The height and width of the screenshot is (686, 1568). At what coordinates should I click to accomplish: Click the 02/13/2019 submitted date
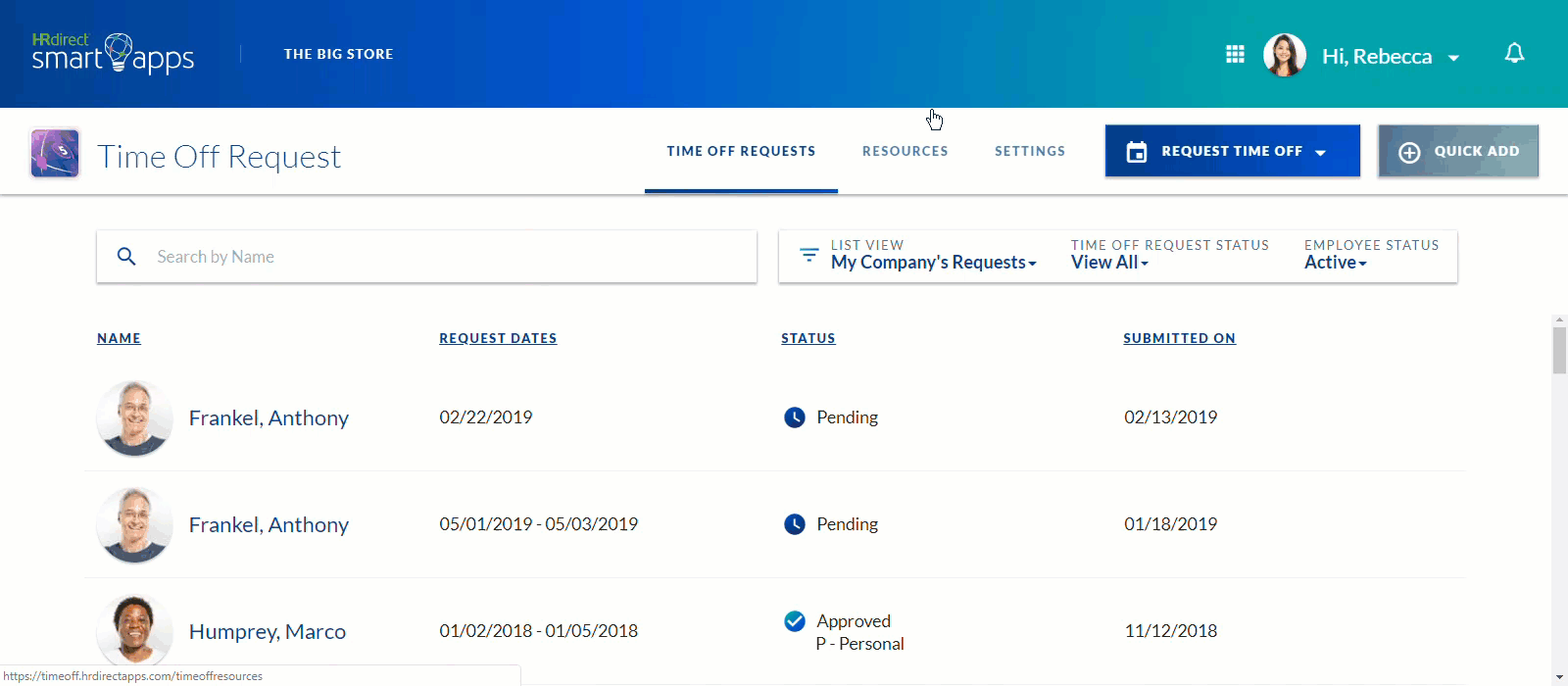point(1171,417)
